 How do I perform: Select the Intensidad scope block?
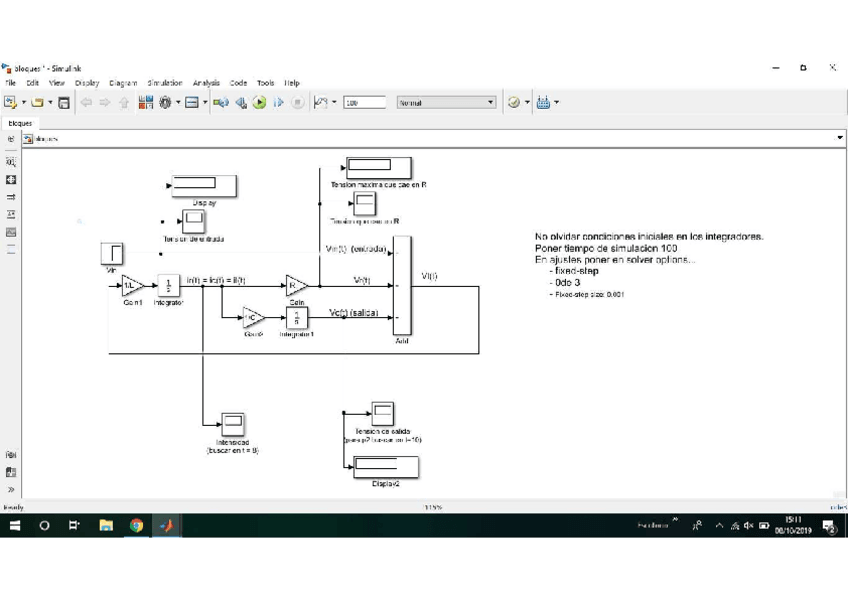point(232,424)
